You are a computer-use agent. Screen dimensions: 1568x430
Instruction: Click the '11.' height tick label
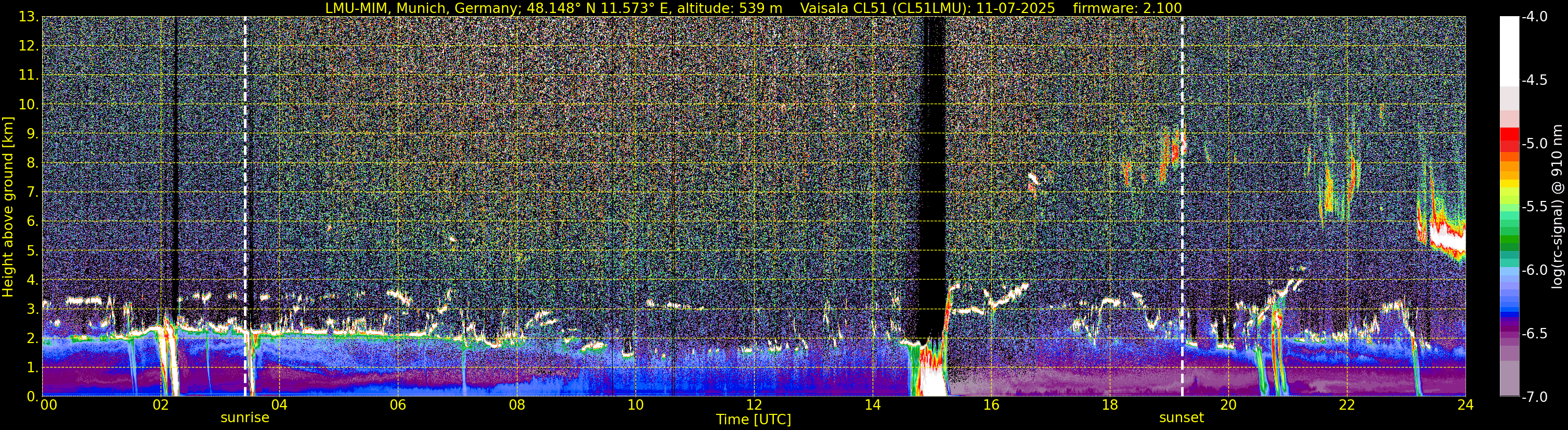[x=29, y=75]
